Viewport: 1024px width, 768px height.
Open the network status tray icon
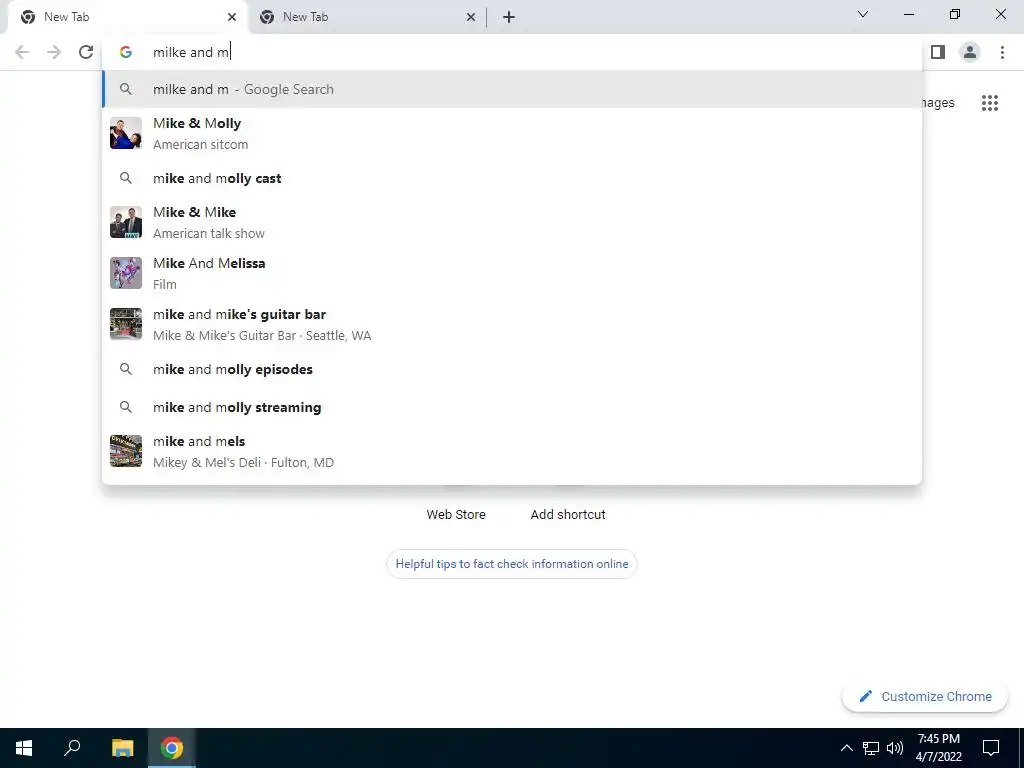pos(871,748)
